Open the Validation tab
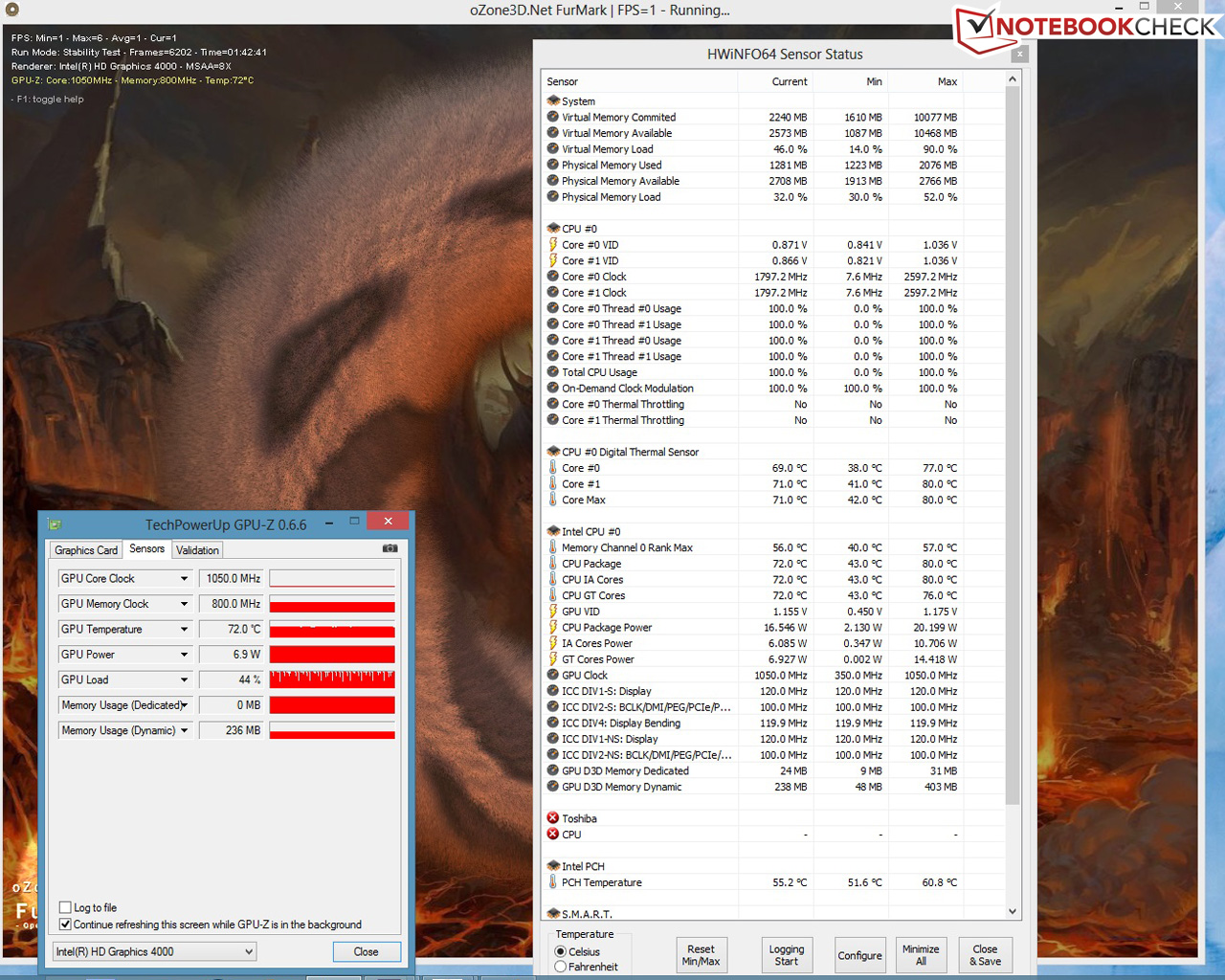Viewport: 1225px width, 980px height. click(x=197, y=550)
